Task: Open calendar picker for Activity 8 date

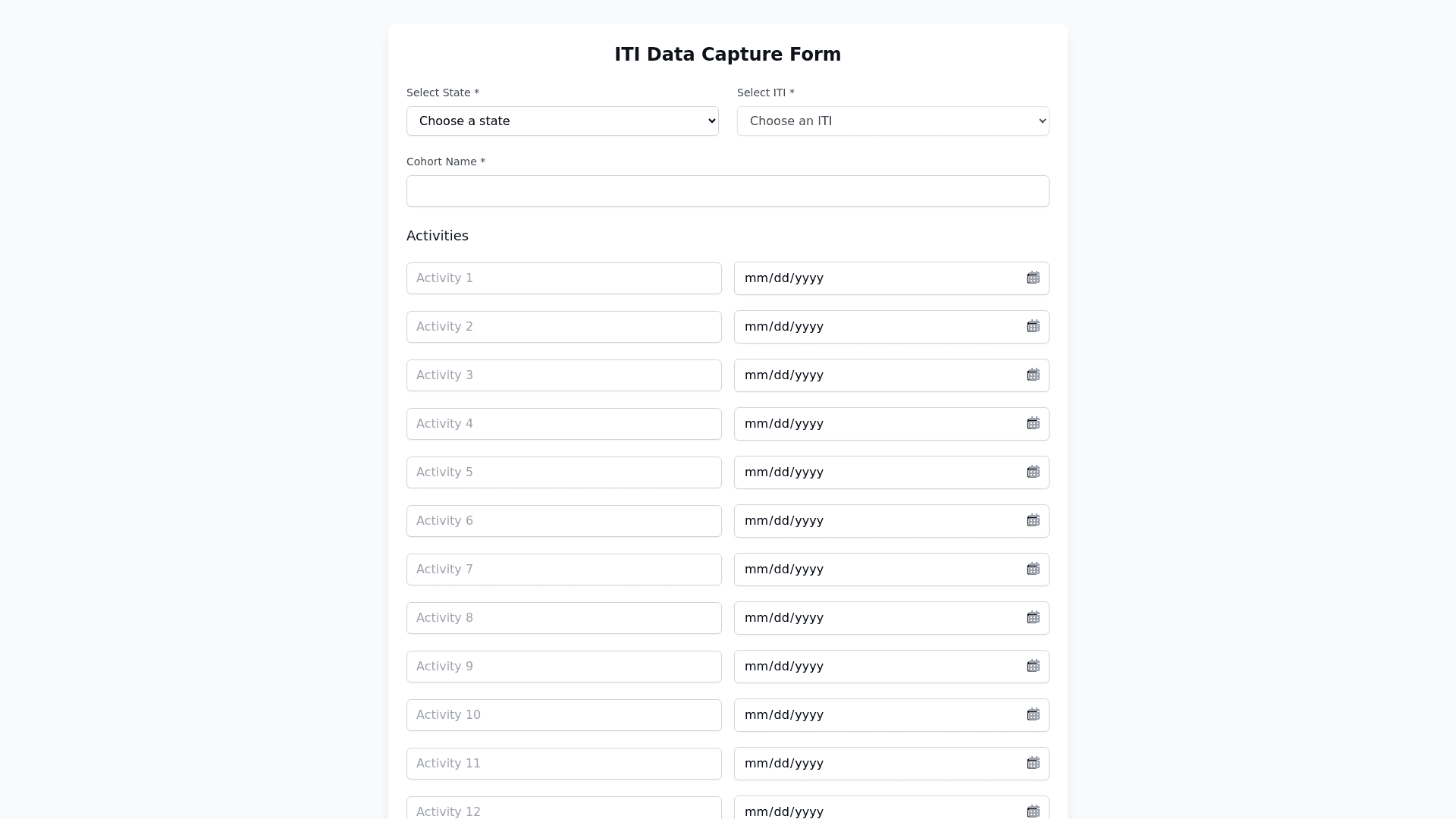Action: coord(1033,618)
